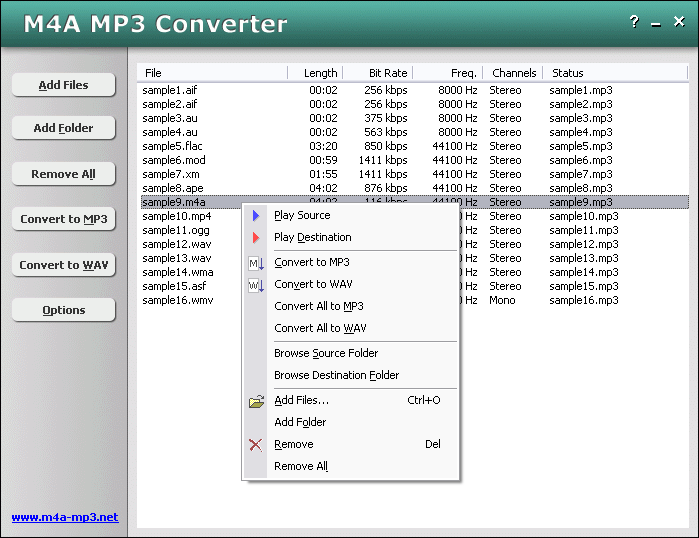Select the sample2.aif file row

415,104
